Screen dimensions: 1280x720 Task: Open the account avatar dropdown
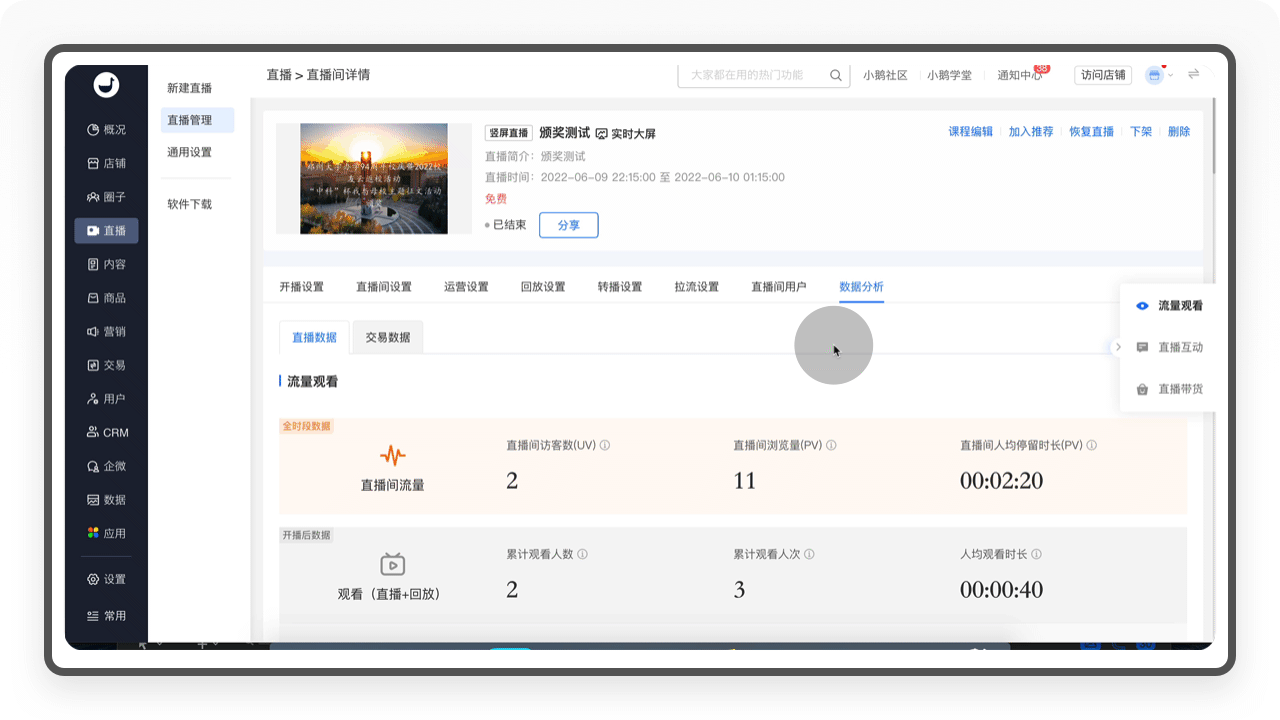[x=1159, y=75]
